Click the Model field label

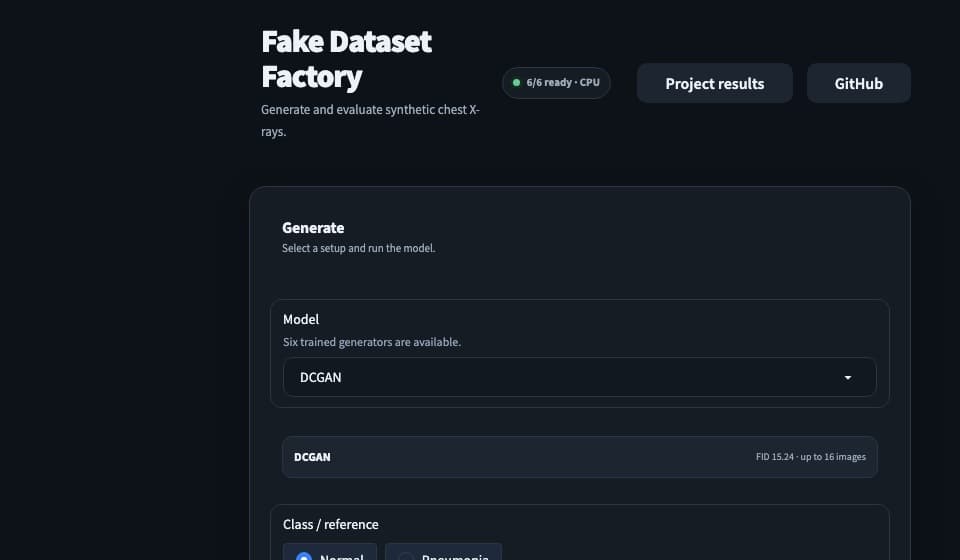pyautogui.click(x=301, y=319)
